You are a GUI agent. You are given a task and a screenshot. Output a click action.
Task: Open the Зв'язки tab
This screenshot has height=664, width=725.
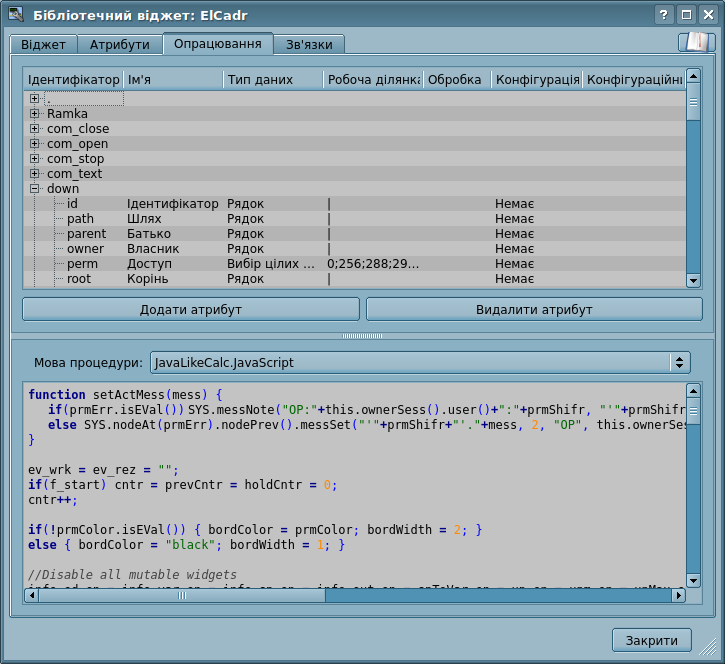pyautogui.click(x=309, y=45)
